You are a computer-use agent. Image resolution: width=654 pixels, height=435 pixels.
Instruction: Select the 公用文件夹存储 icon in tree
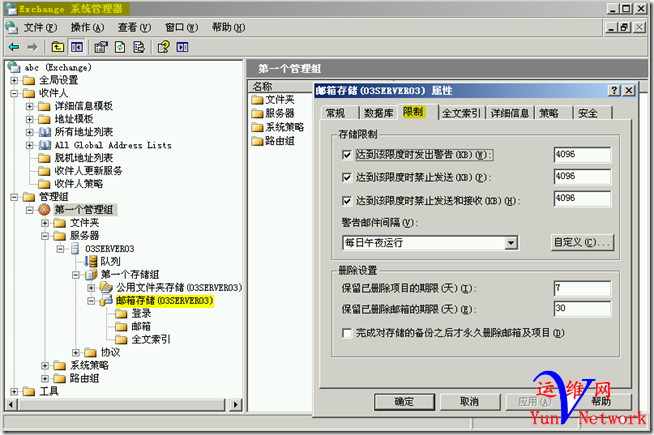(106, 287)
